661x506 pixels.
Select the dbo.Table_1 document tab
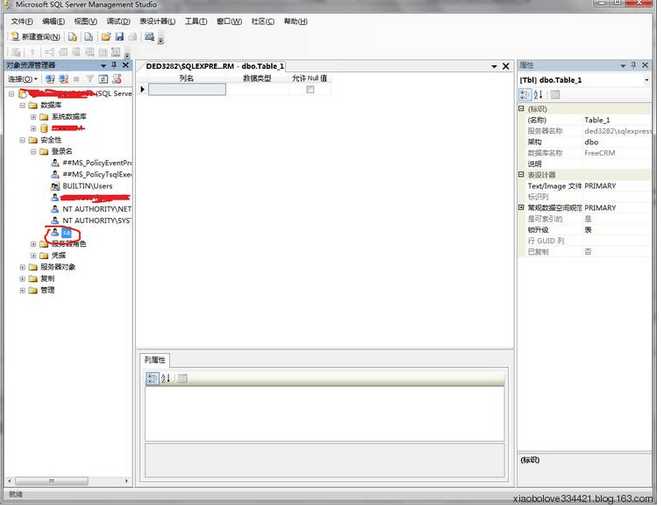[x=214, y=66]
